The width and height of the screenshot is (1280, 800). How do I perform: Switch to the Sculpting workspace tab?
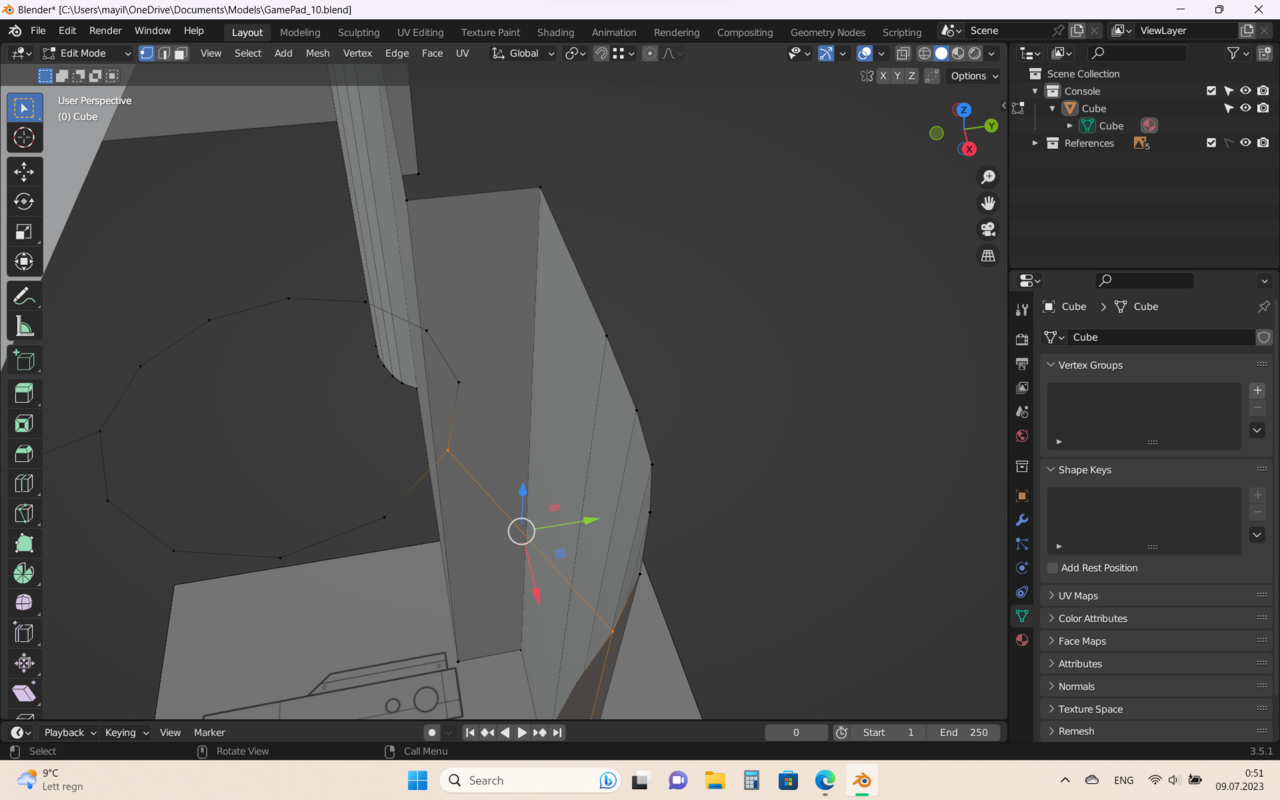click(x=358, y=32)
